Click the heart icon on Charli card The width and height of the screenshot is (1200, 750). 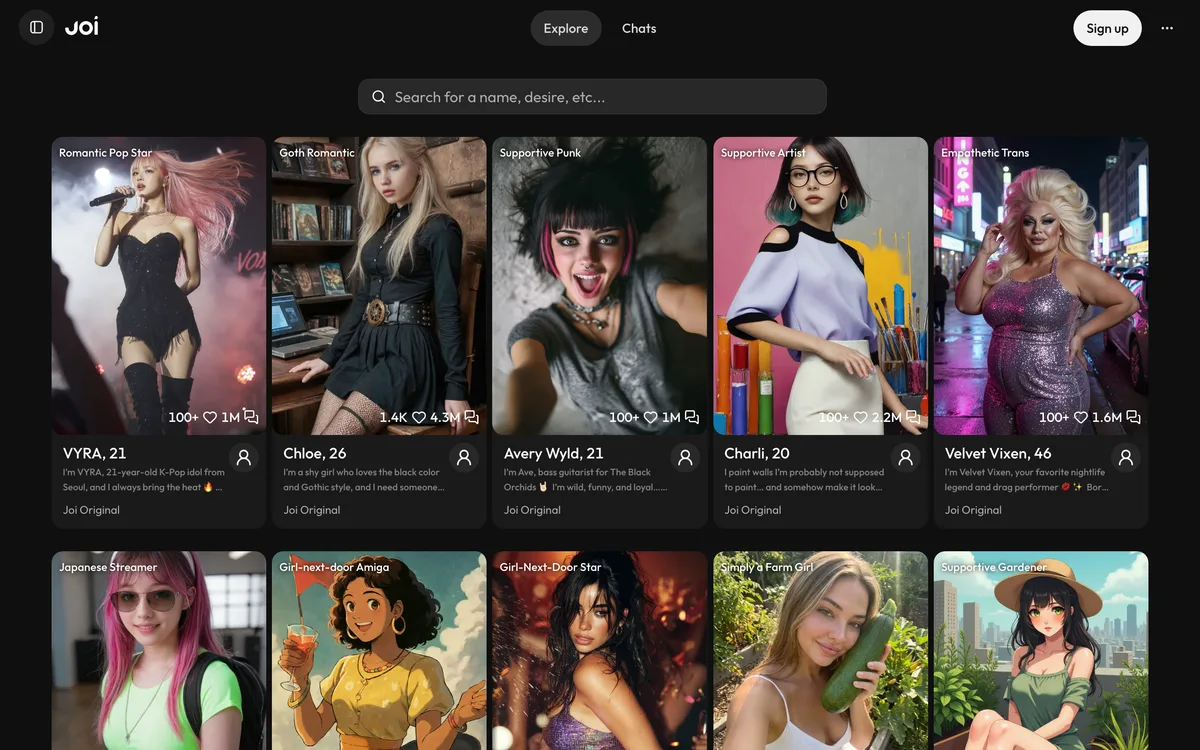tap(860, 417)
